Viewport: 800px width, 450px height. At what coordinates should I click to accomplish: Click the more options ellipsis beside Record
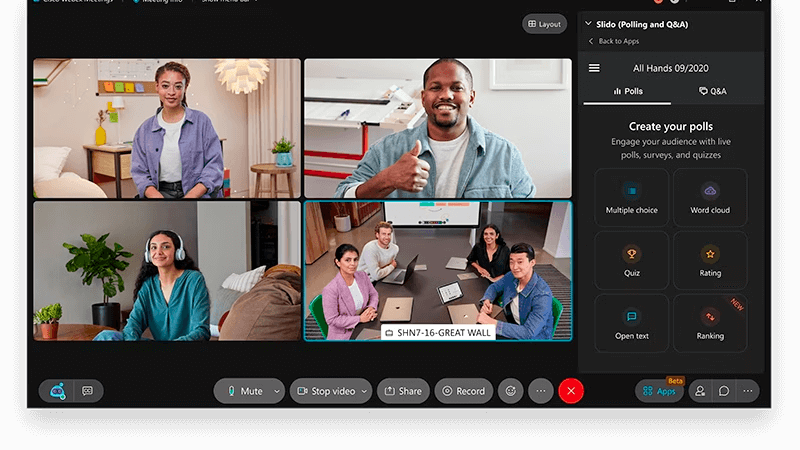[x=540, y=391]
